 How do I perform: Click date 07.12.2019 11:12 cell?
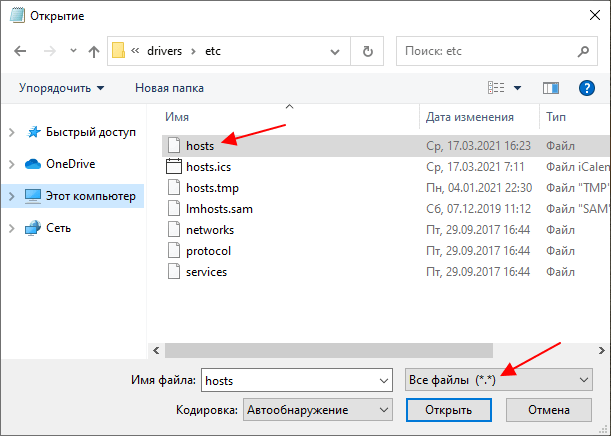point(479,209)
